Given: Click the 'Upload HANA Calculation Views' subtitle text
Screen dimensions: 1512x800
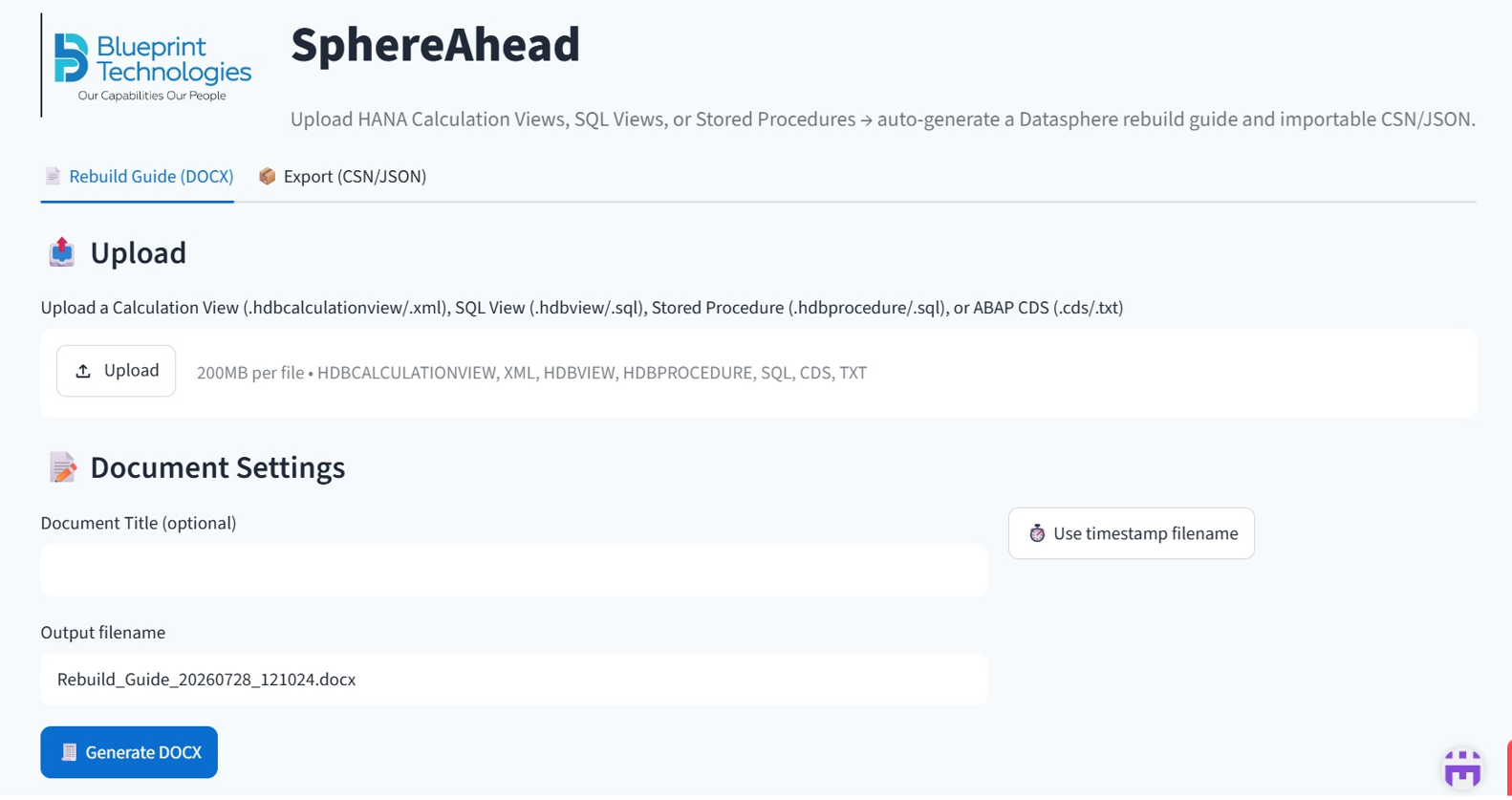Looking at the screenshot, I should (x=883, y=119).
